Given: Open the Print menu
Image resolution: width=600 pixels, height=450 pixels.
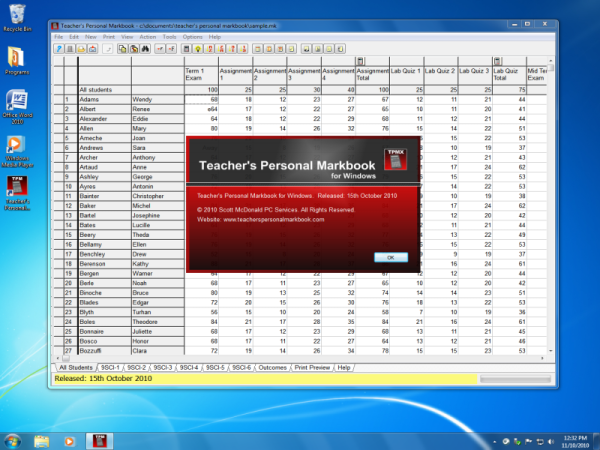Looking at the screenshot, I should pos(109,37).
